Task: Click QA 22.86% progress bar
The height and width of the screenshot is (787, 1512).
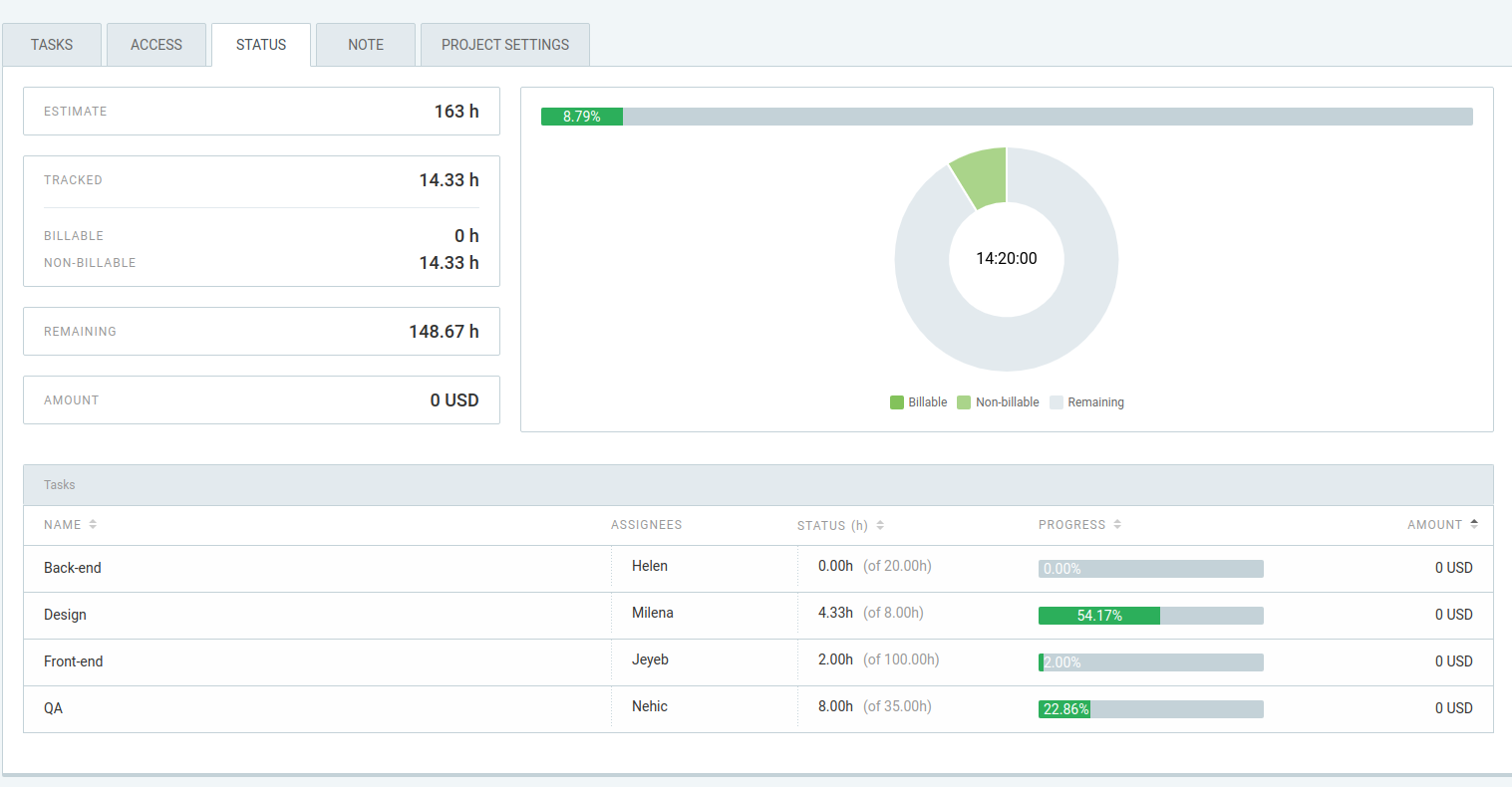Action: point(1151,709)
